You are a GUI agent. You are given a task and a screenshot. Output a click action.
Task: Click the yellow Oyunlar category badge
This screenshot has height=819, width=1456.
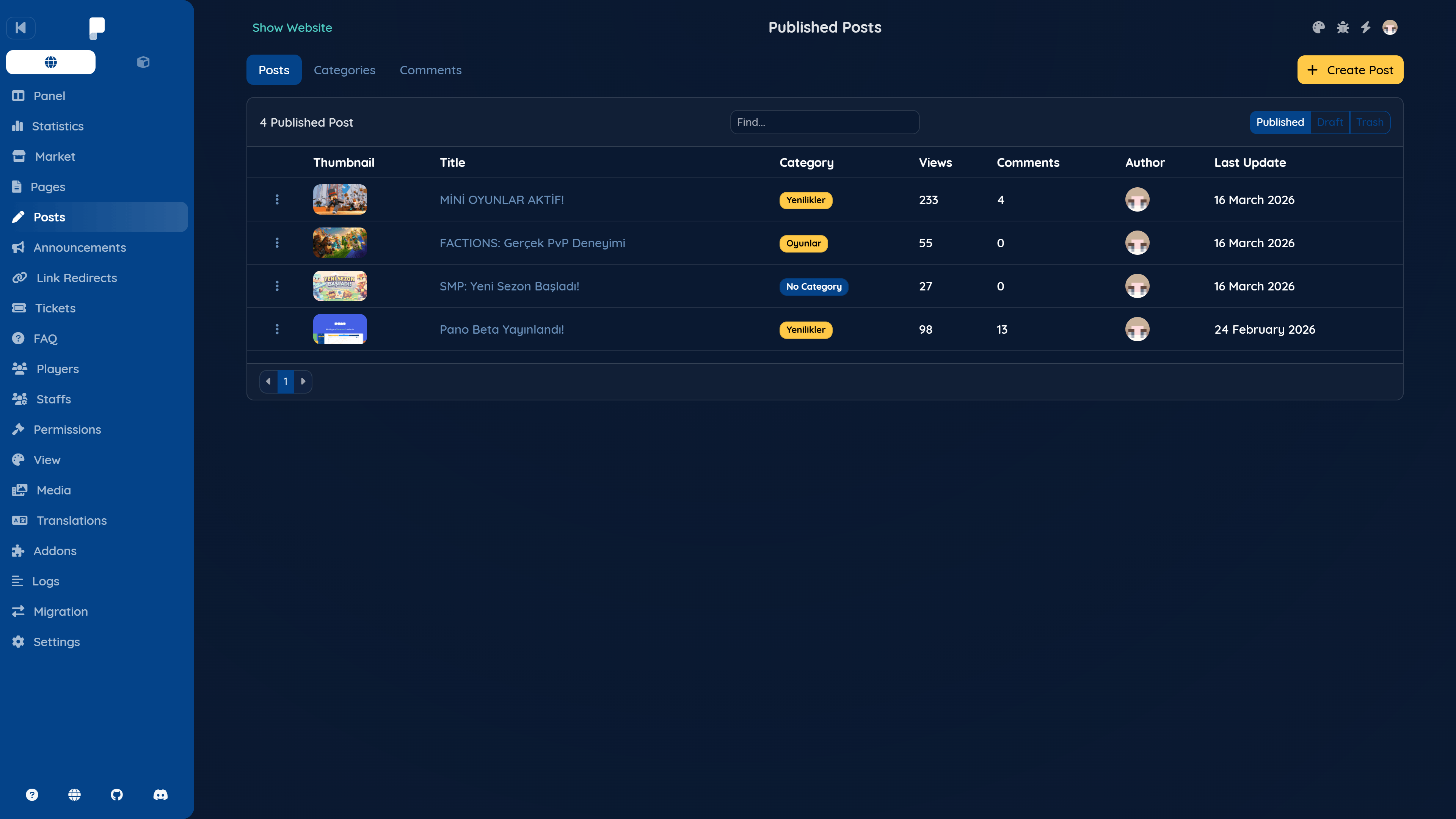click(803, 243)
